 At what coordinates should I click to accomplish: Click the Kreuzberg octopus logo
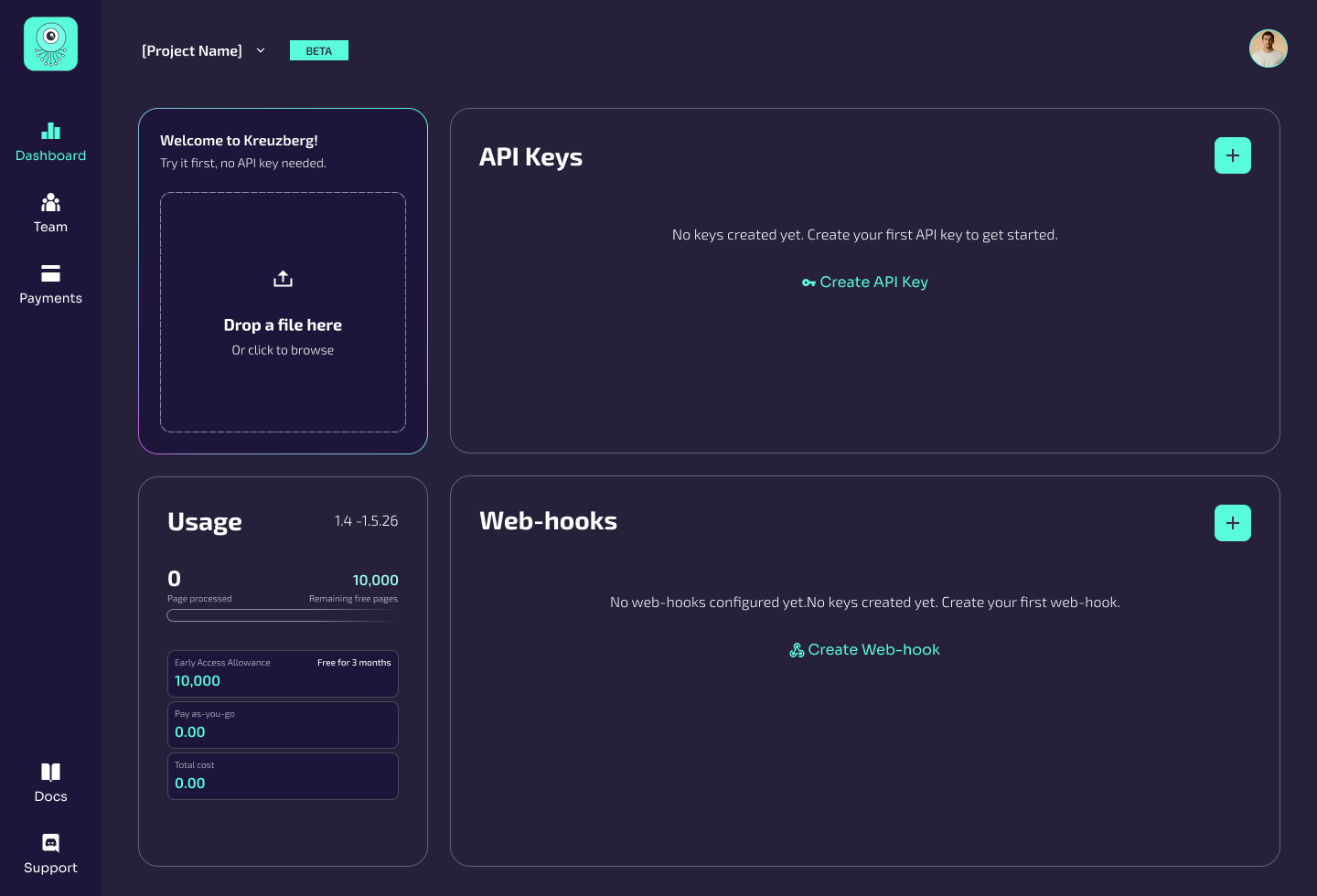[x=50, y=44]
